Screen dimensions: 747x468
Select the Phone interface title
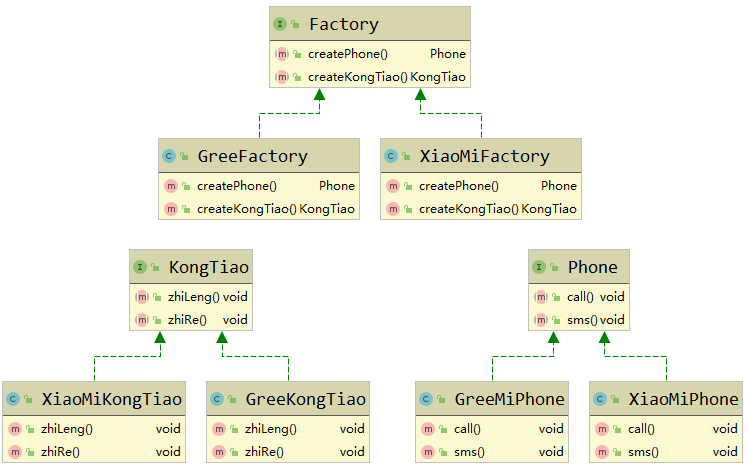pos(593,267)
